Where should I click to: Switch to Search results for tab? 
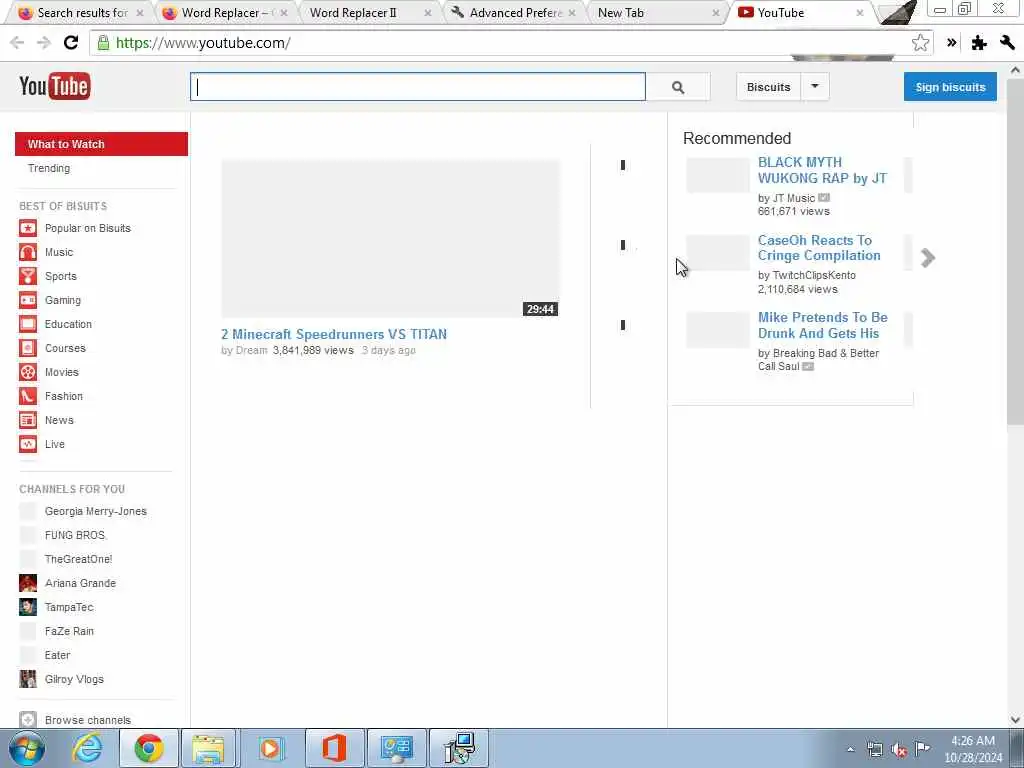click(82, 12)
